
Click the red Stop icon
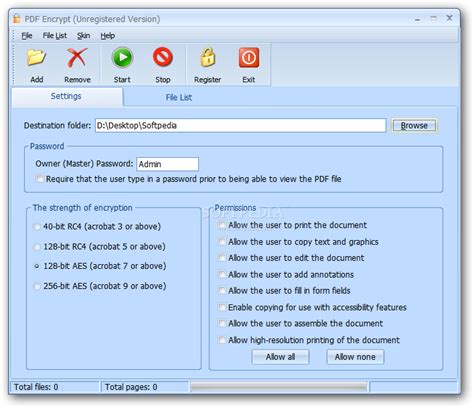click(x=163, y=57)
